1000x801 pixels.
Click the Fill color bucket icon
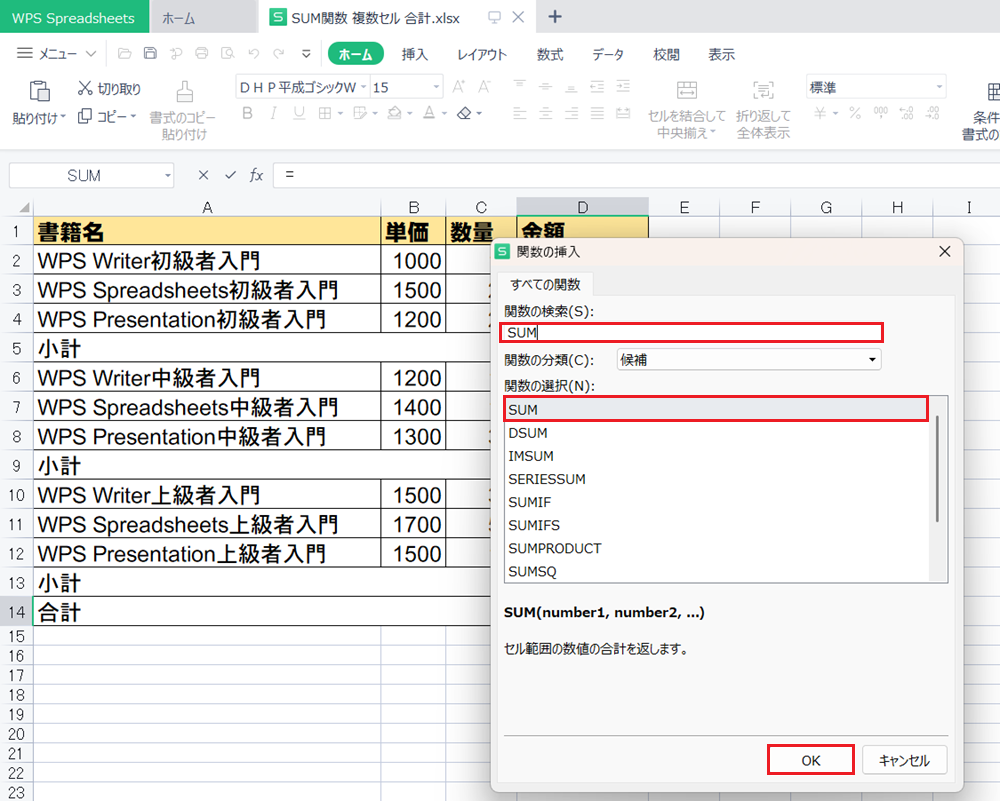(x=395, y=114)
